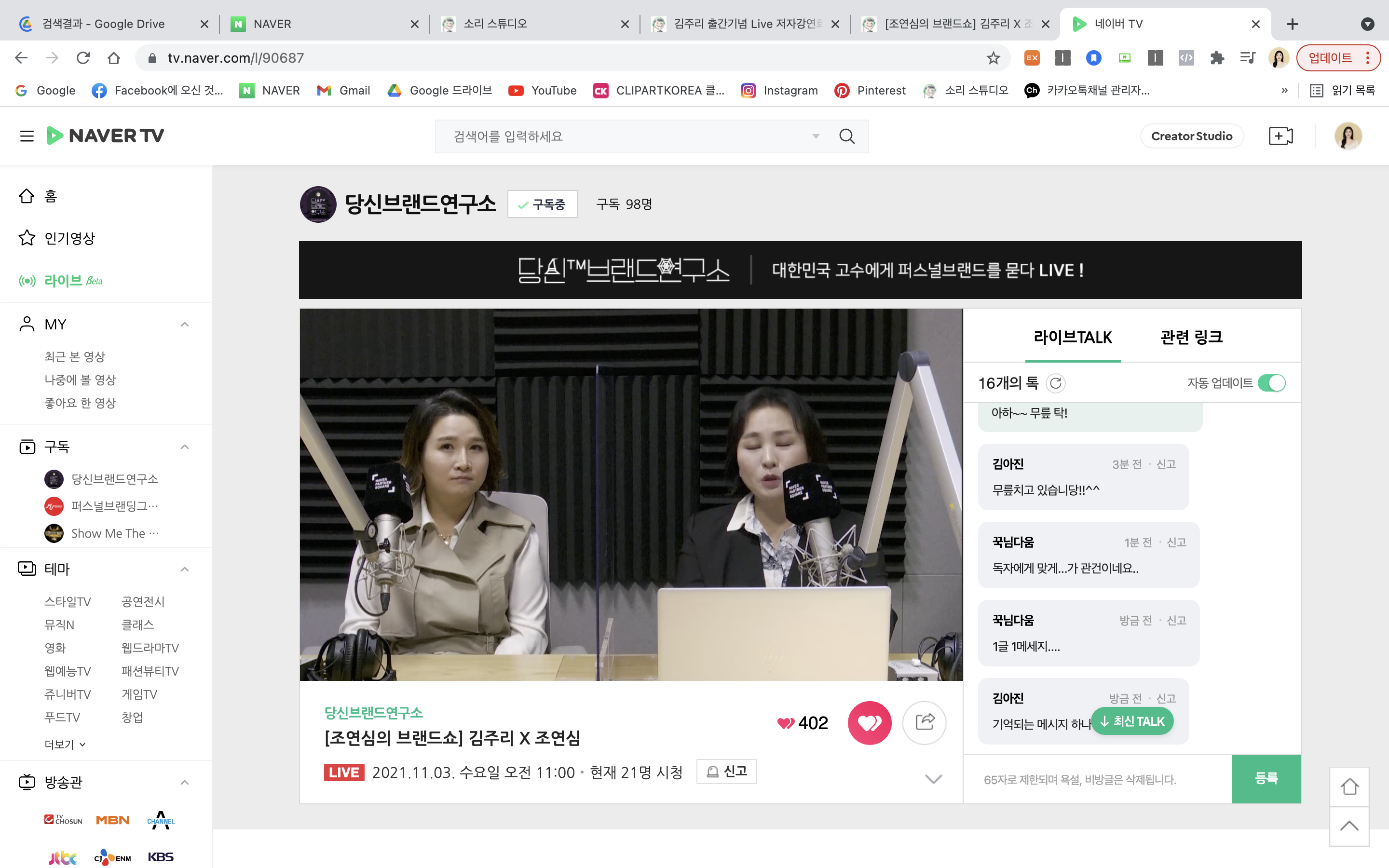Click the 등록 submit button
This screenshot has height=868, width=1389.
tap(1266, 779)
